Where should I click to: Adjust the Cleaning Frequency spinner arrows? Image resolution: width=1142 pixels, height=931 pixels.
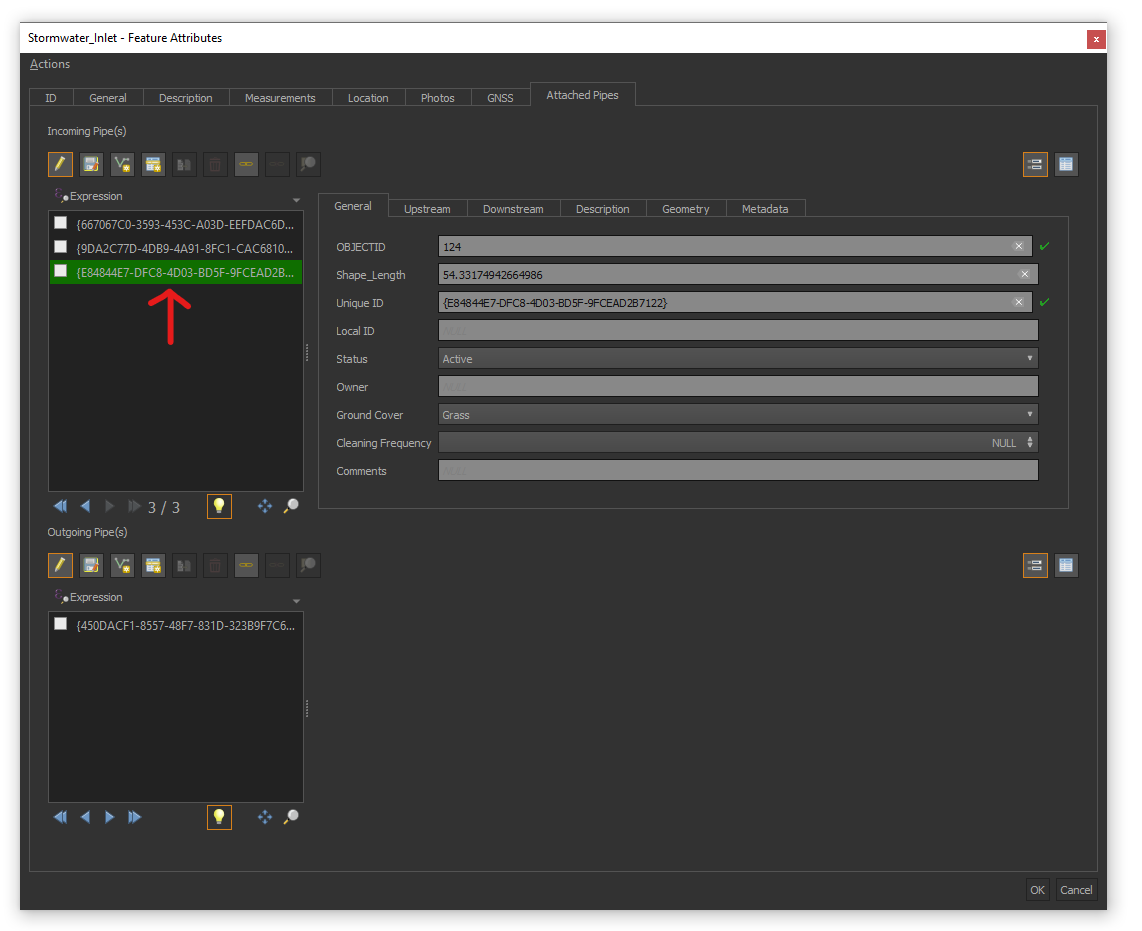point(1030,442)
